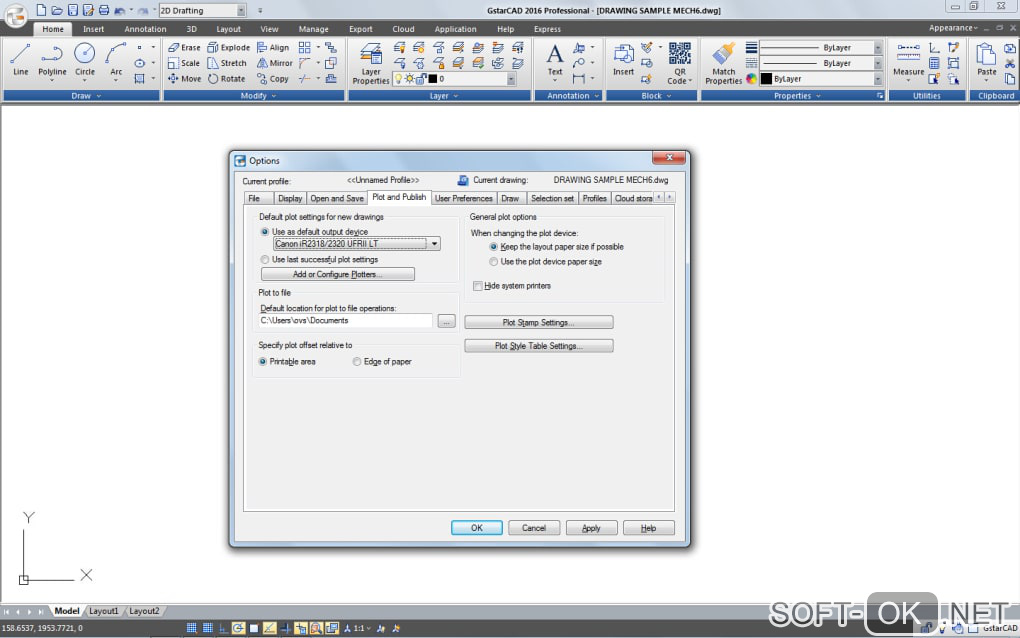This screenshot has width=1020, height=638.
Task: Click the OK button
Action: 477,528
